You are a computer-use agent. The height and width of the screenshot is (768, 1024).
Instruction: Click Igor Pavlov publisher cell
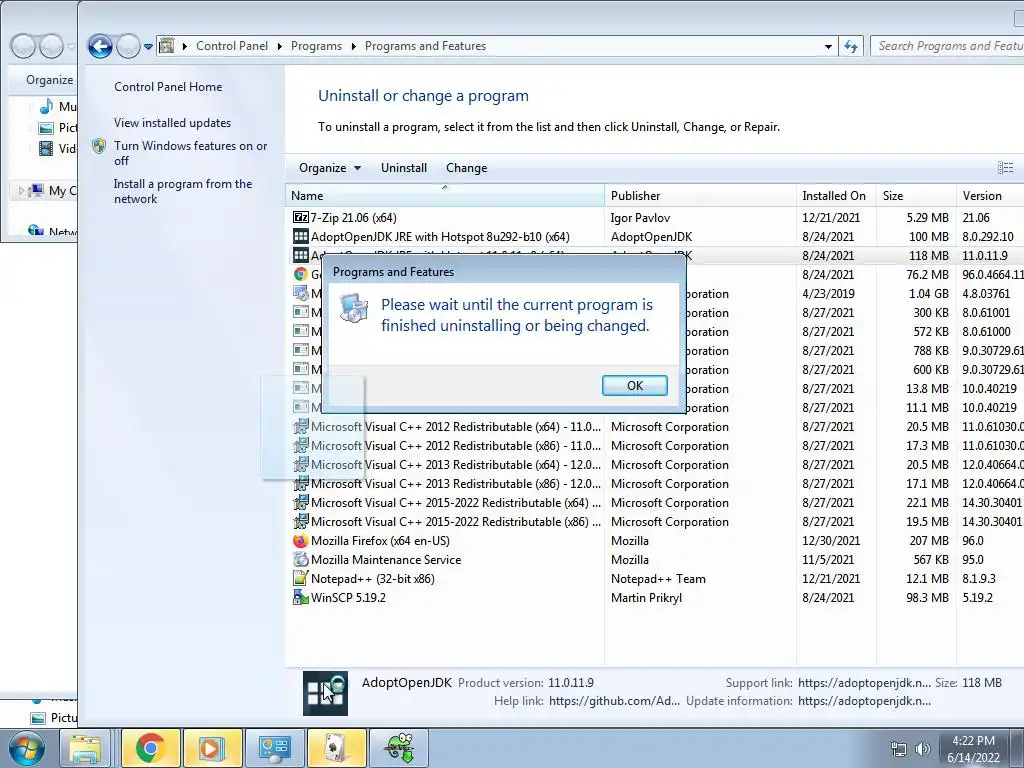(640, 217)
